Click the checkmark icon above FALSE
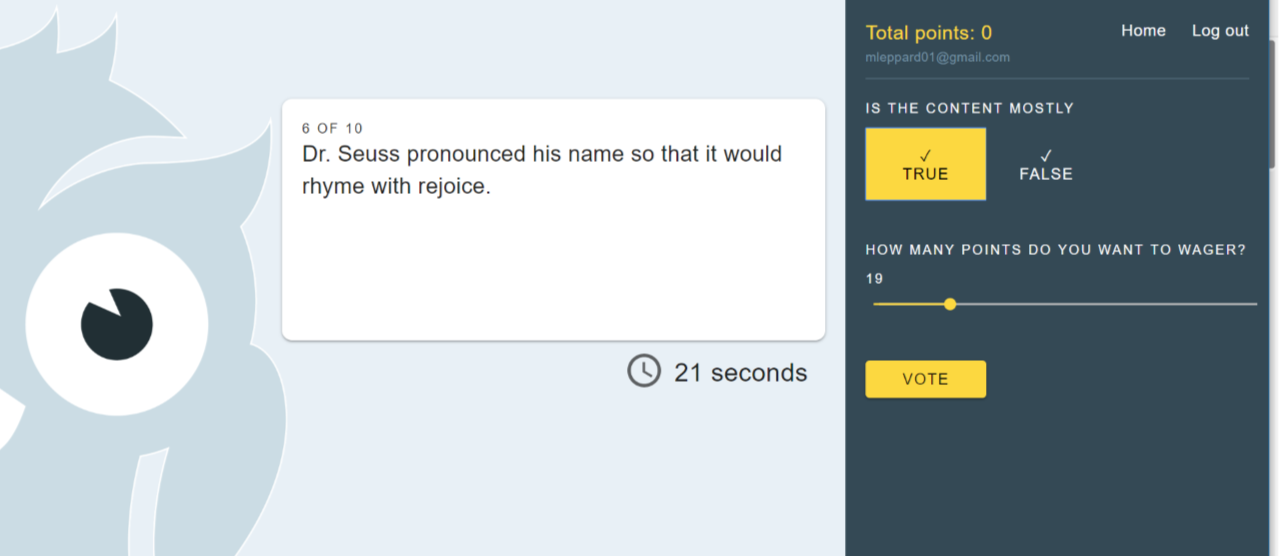 click(1046, 156)
